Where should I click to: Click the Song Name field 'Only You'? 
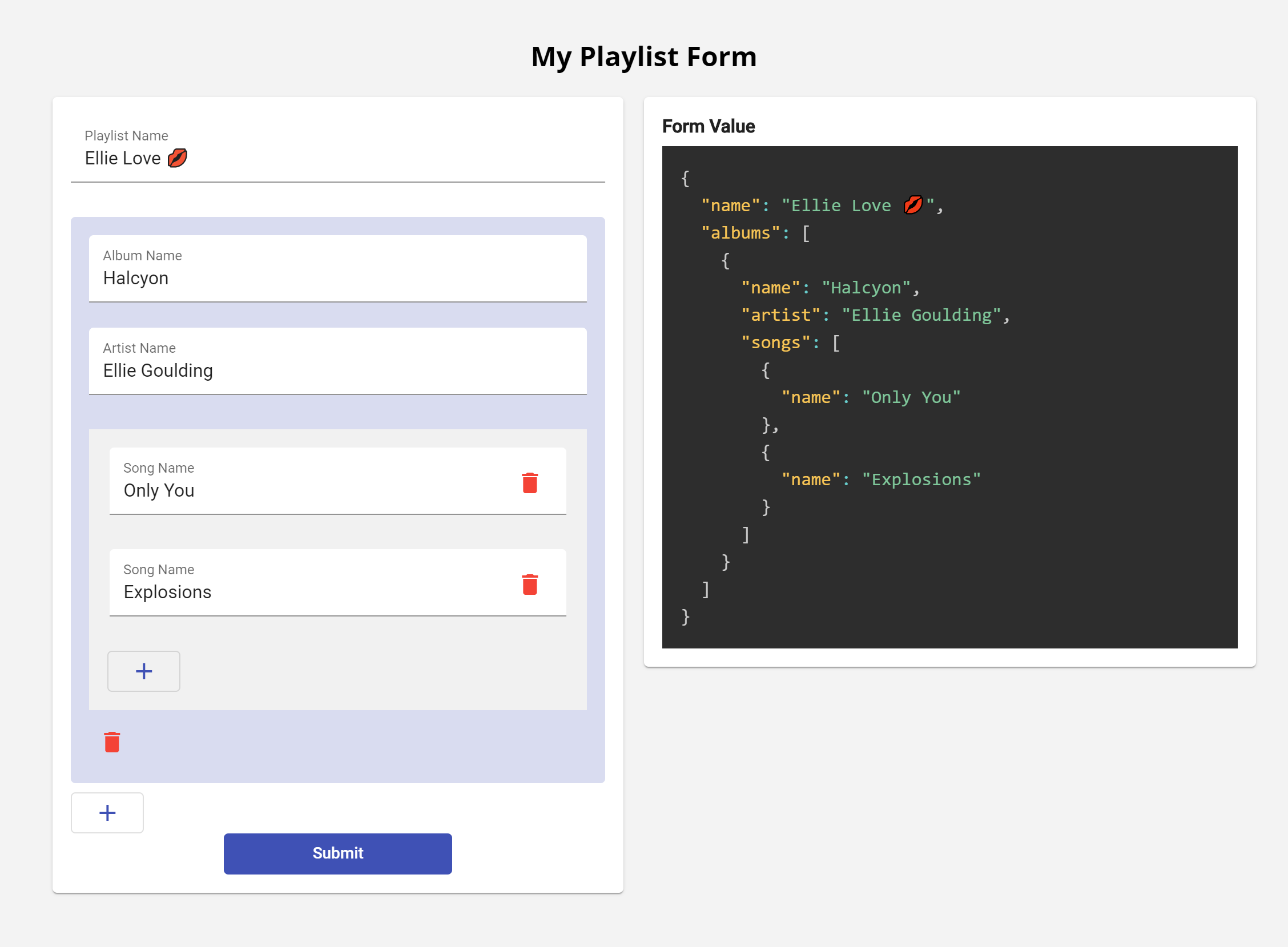pyautogui.click(x=309, y=491)
